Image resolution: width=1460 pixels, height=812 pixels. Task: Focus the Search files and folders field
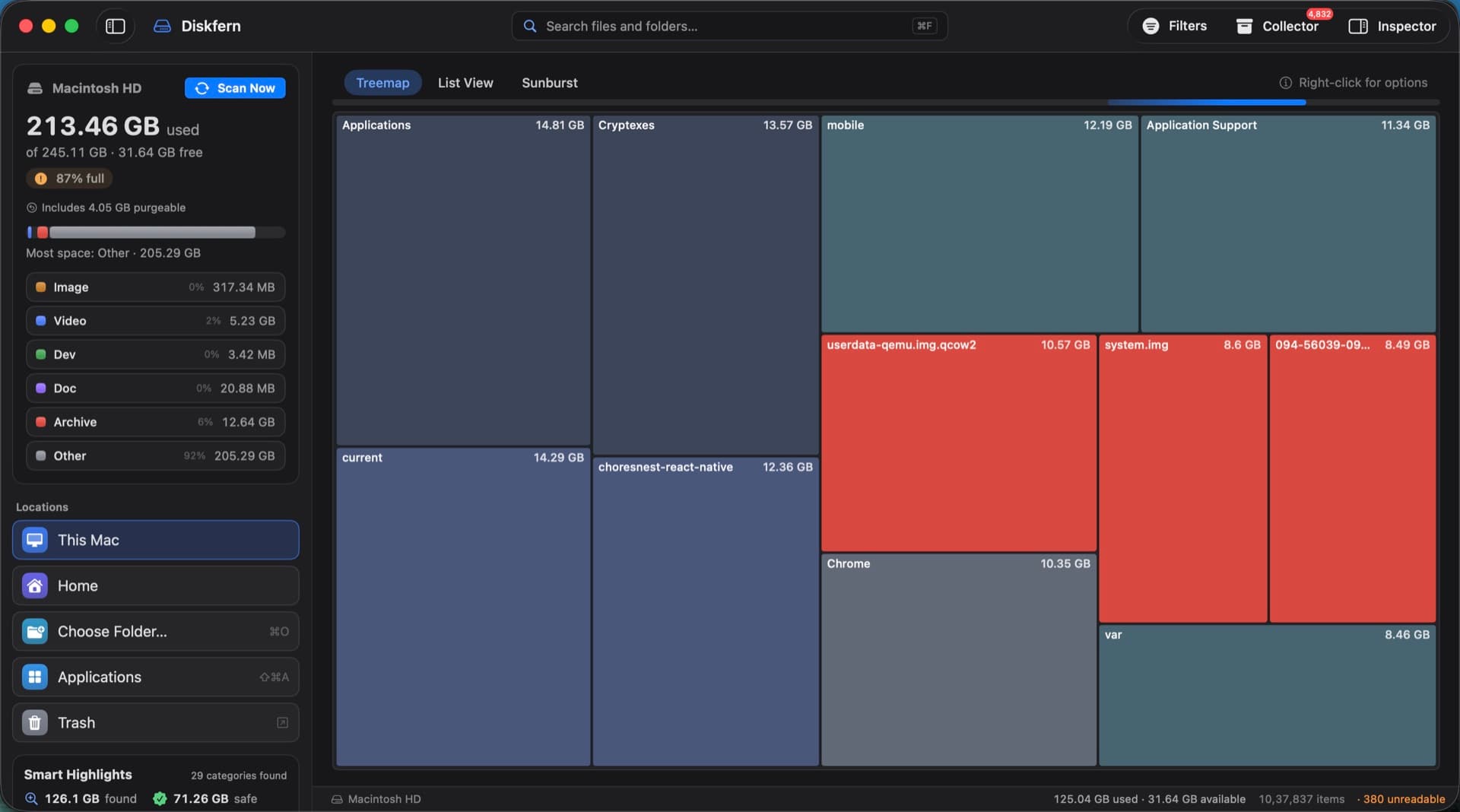[729, 26]
